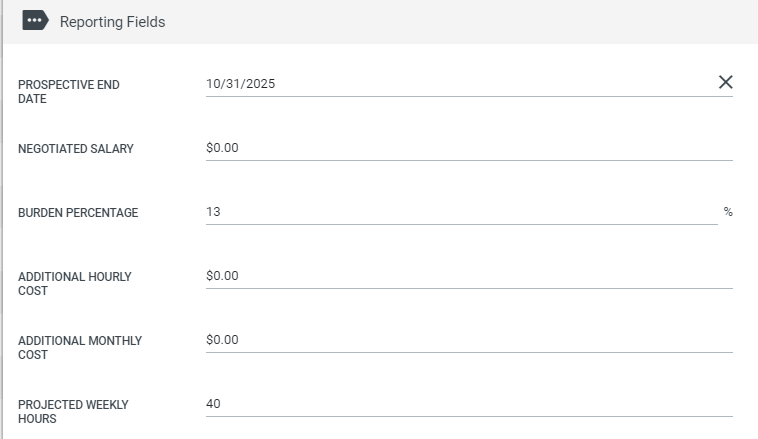This screenshot has width=758, height=439.
Task: Click the ADDITIONAL HOURLY COST label
Action: pos(75,283)
